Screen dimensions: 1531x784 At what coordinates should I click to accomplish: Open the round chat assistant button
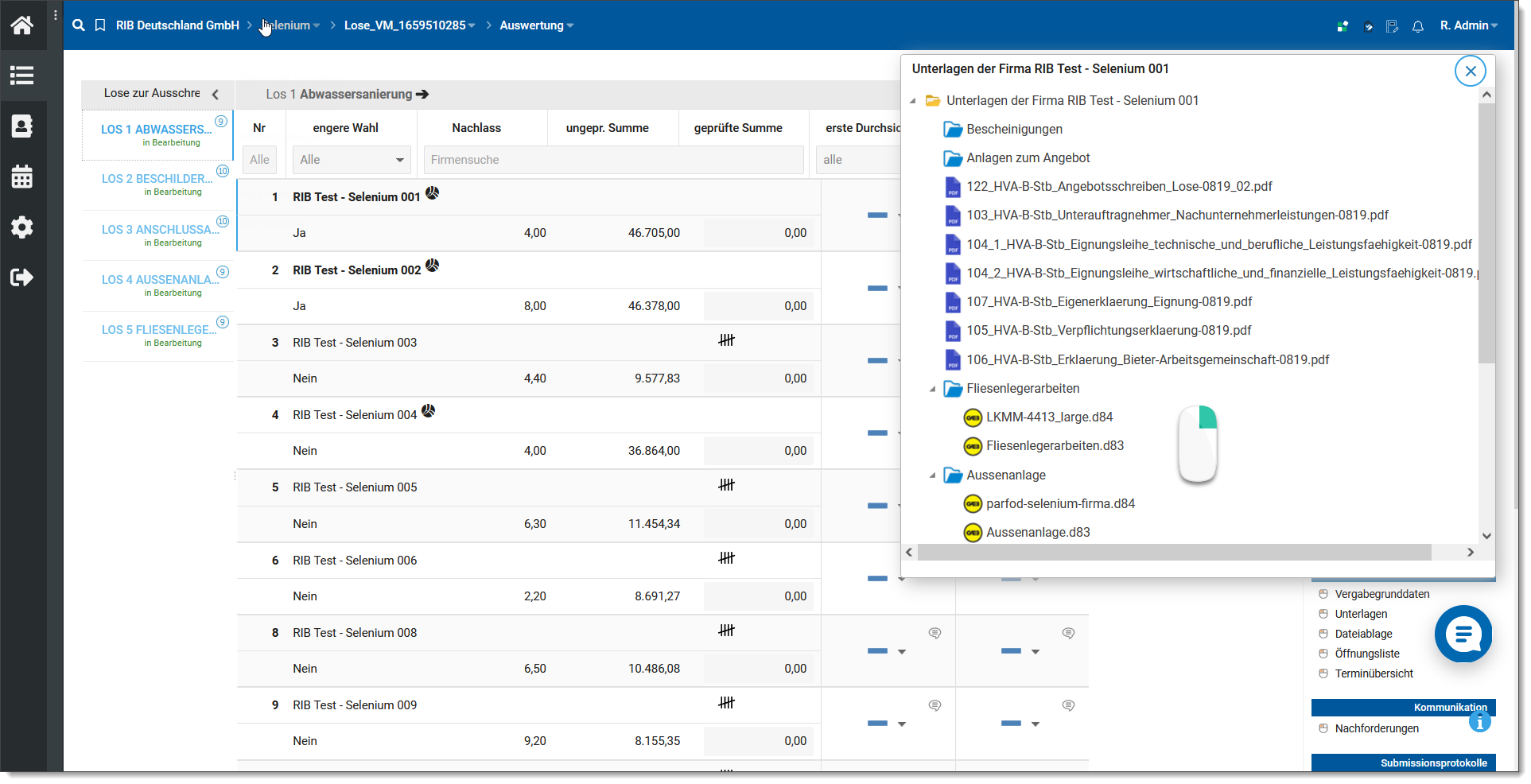tap(1463, 634)
